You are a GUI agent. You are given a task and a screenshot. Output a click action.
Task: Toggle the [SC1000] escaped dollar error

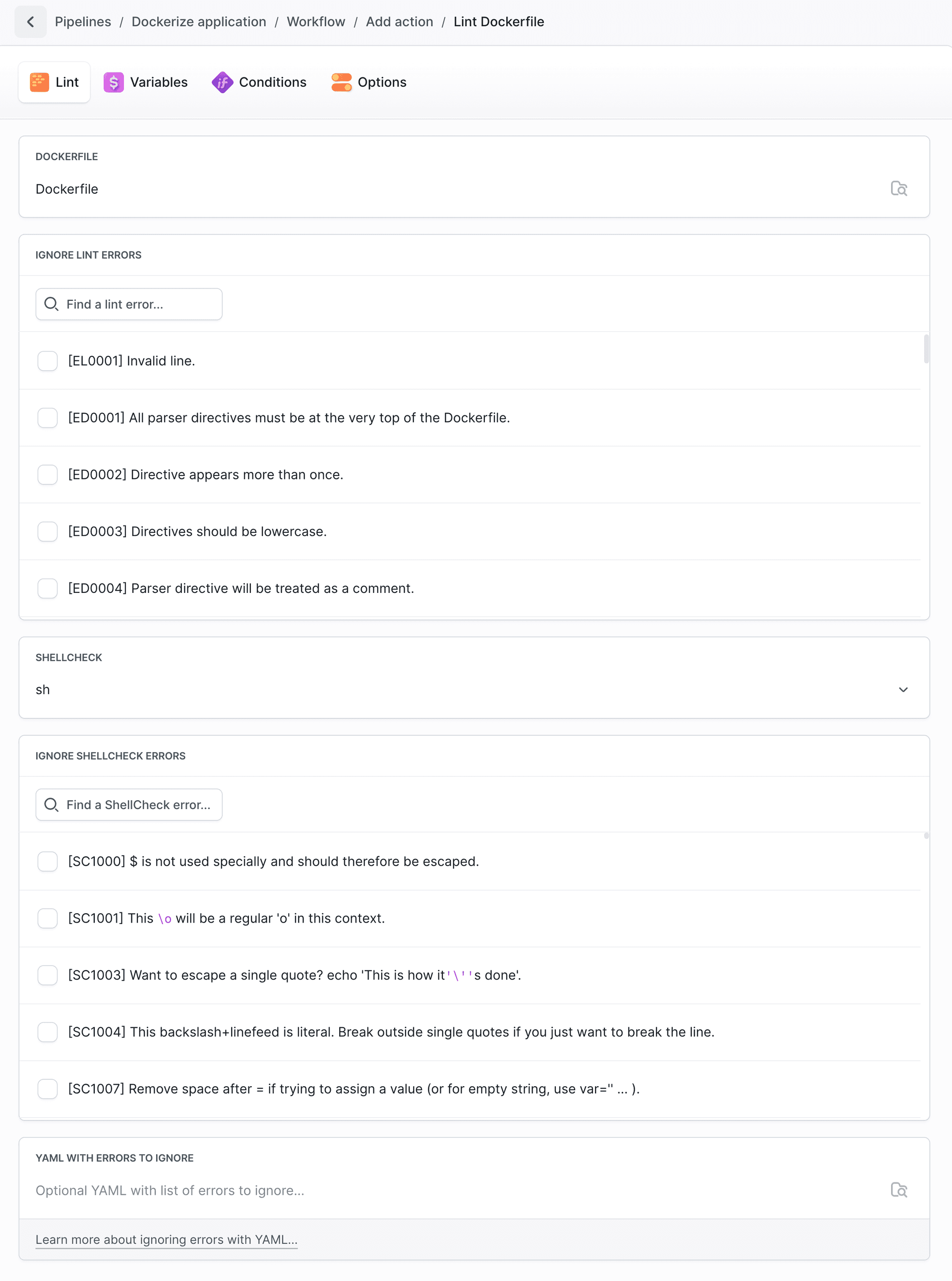pyautogui.click(x=48, y=861)
